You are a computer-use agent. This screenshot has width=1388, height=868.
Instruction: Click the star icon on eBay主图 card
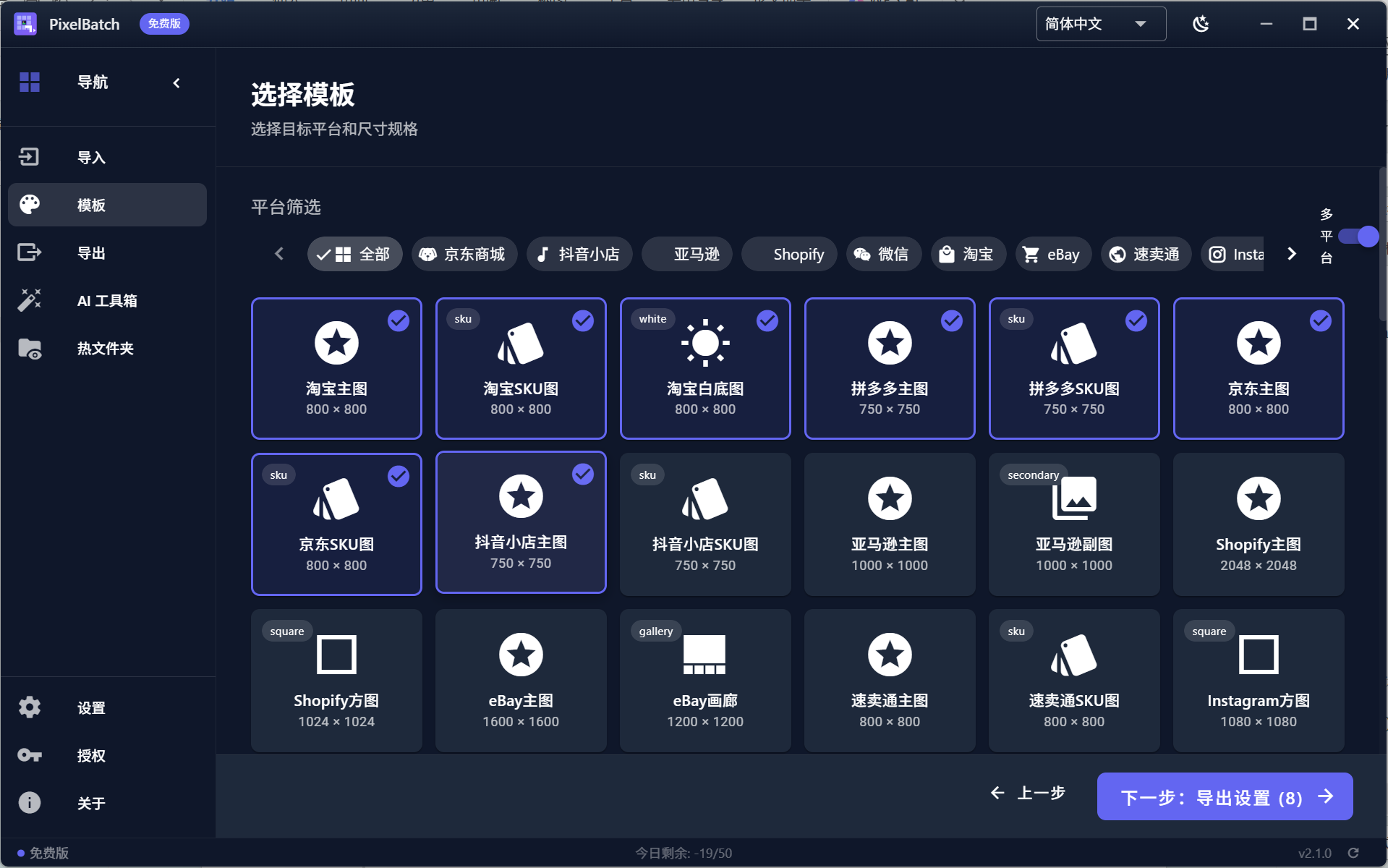[521, 655]
